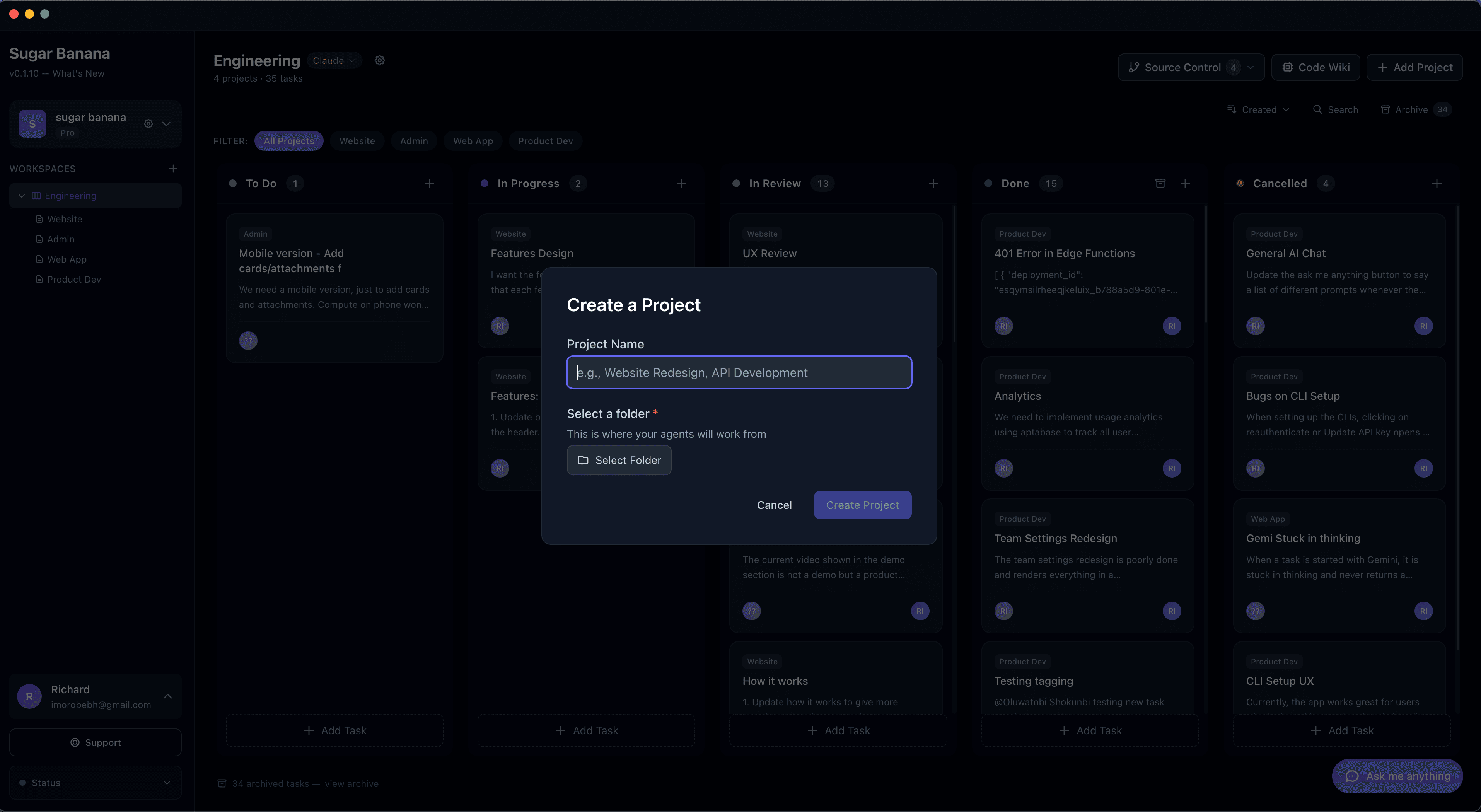The width and height of the screenshot is (1481, 812).
Task: Open the Engineering board settings gear
Action: click(x=379, y=60)
